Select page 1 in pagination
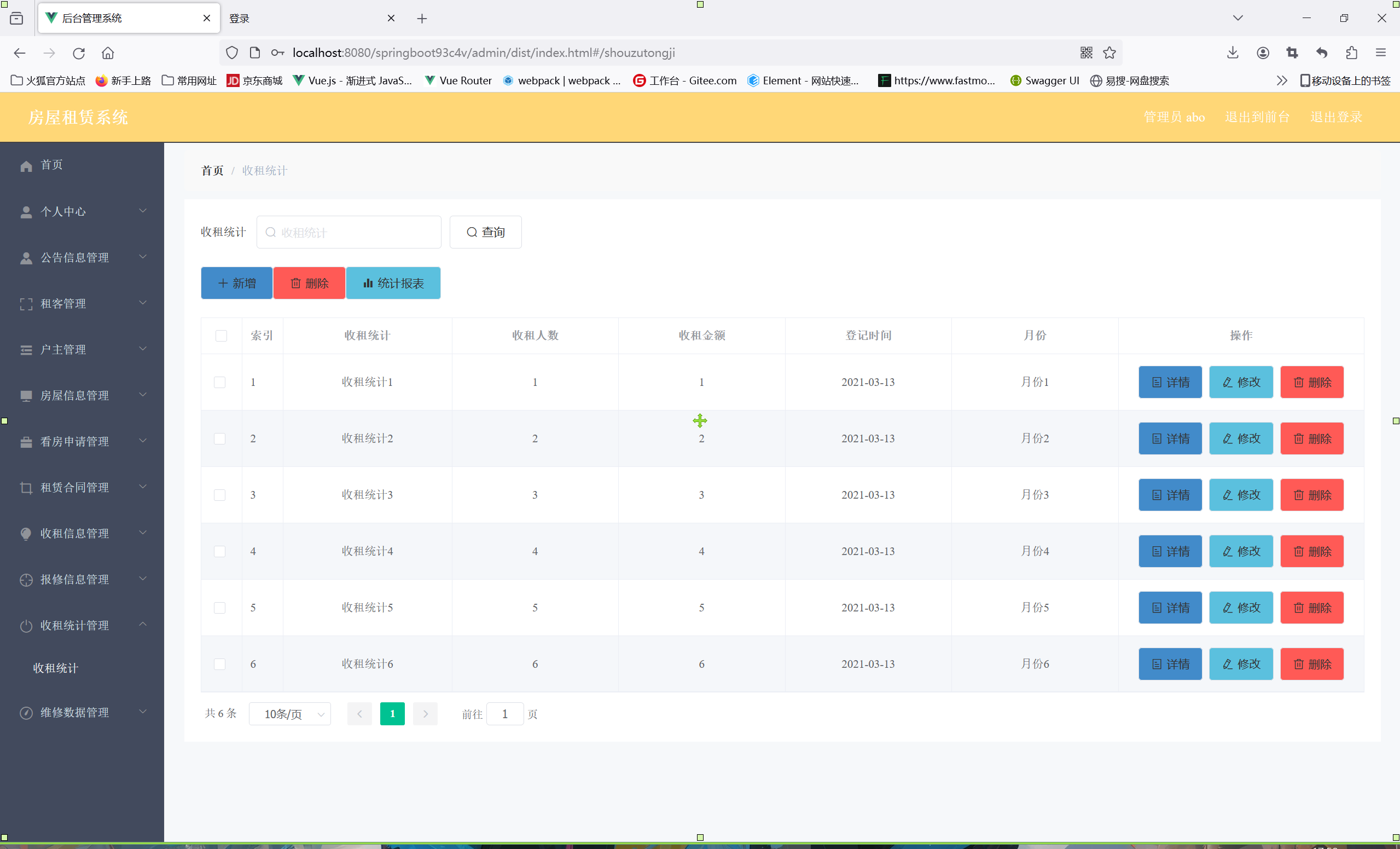This screenshot has height=849, width=1400. [x=392, y=714]
